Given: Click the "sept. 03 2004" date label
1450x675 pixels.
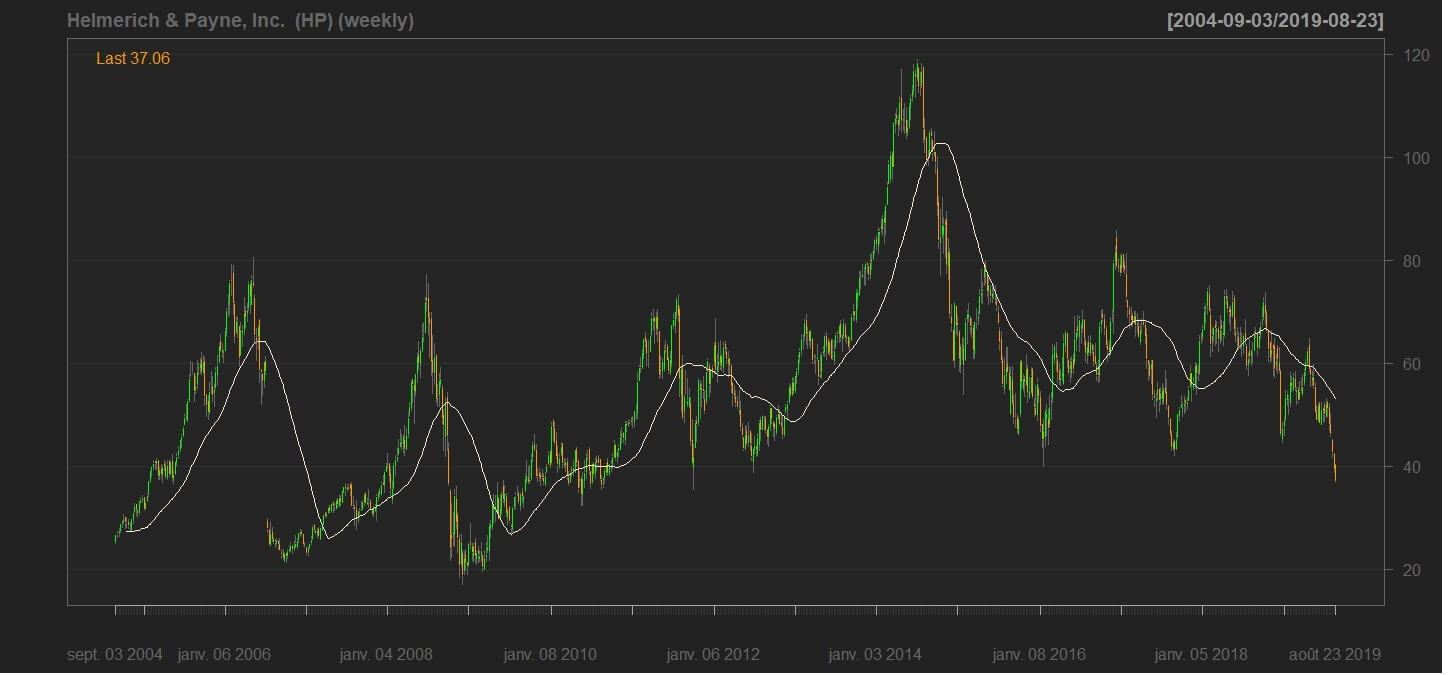Looking at the screenshot, I should click(115, 655).
